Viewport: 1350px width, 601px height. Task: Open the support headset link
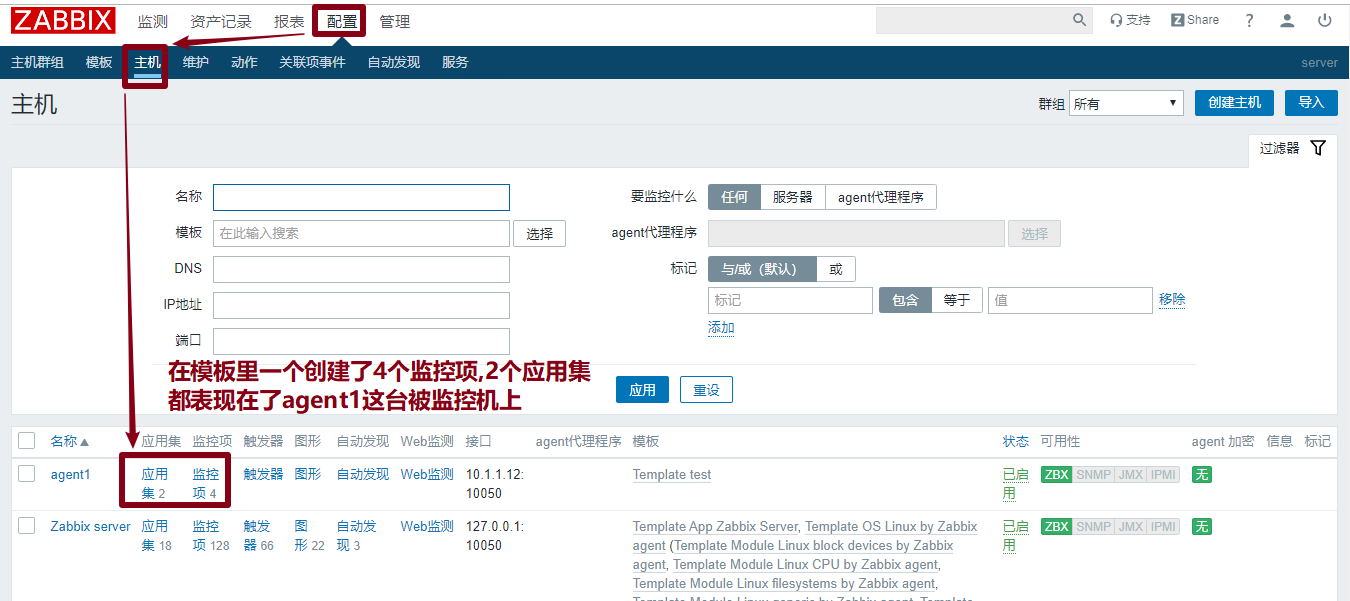pyautogui.click(x=1130, y=20)
